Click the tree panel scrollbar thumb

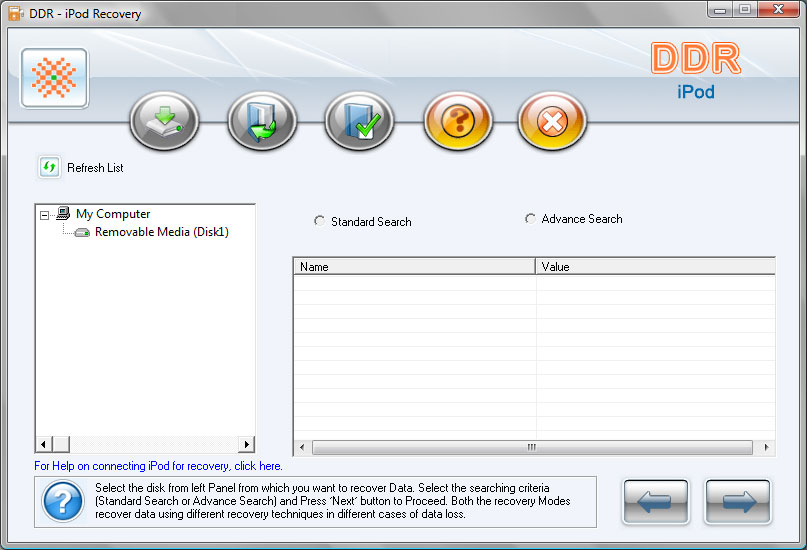point(61,444)
